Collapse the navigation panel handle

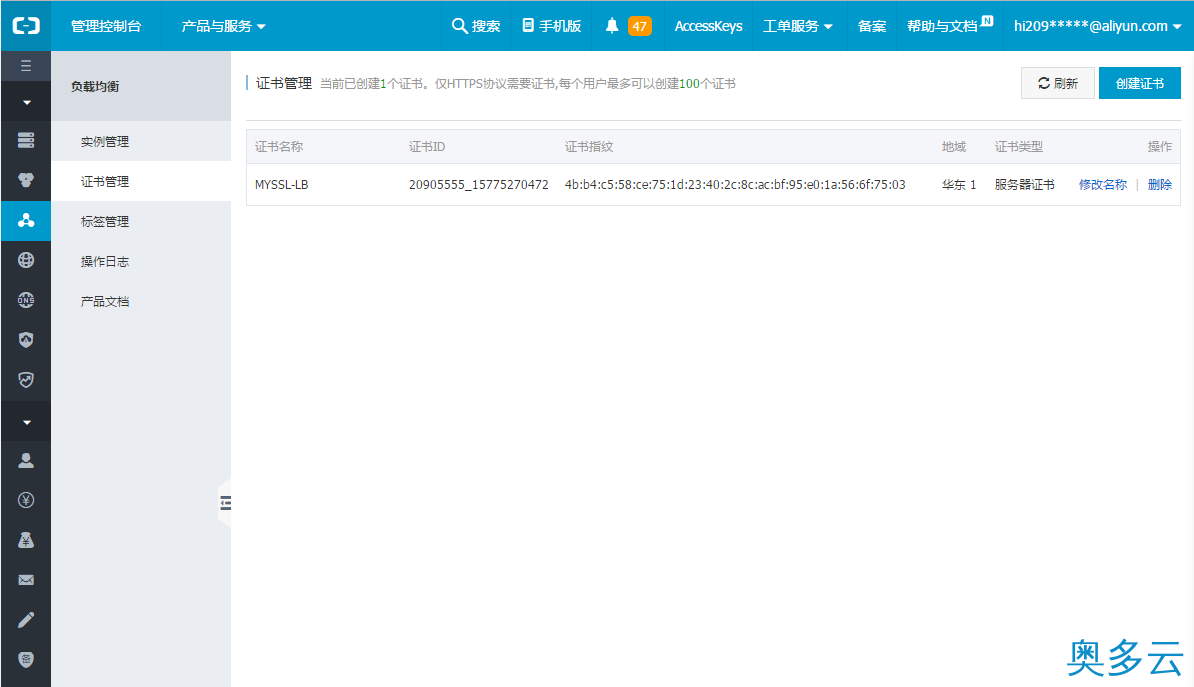click(x=225, y=503)
